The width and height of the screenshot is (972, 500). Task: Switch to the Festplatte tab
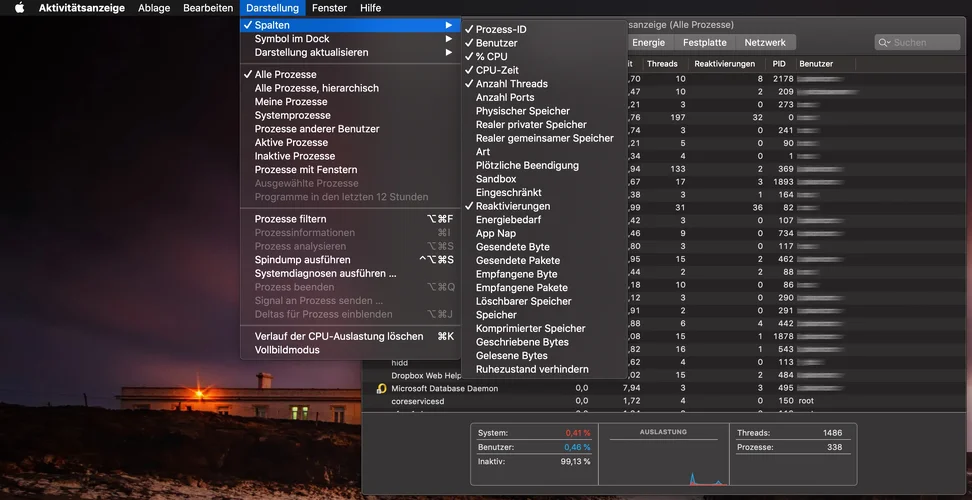(x=704, y=43)
